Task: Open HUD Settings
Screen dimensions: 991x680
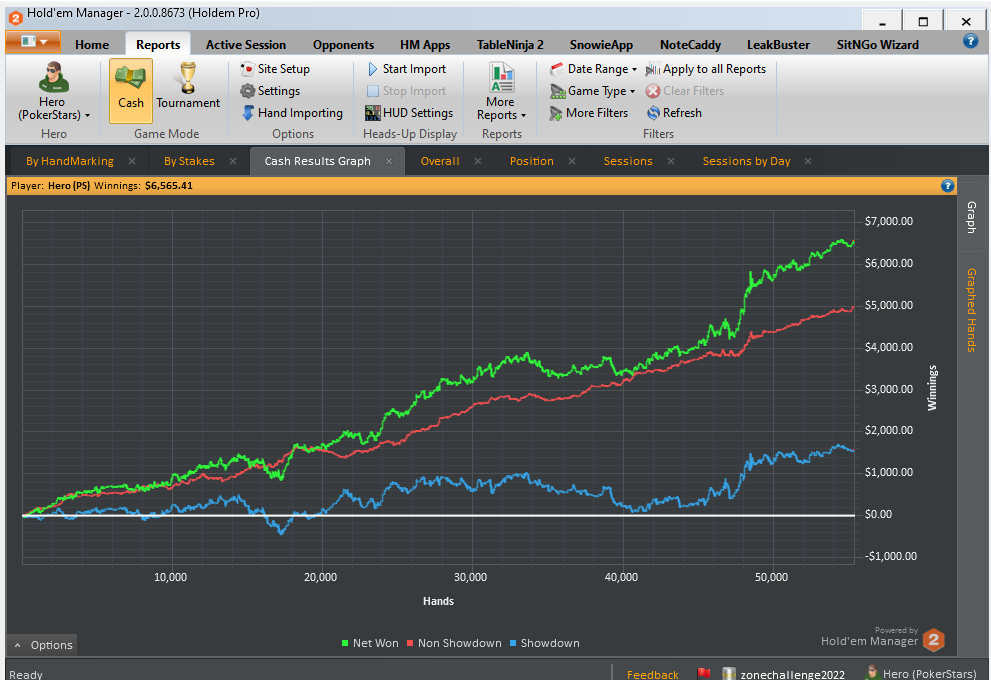Action: 409,113
